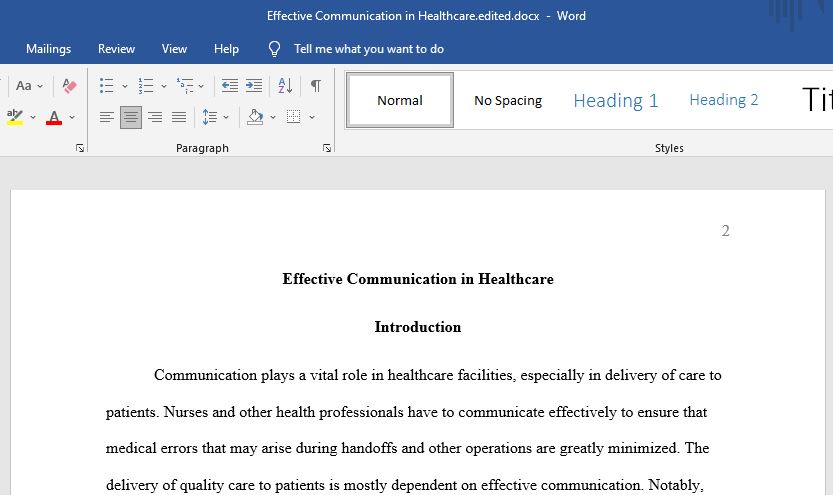Apply the red font color
This screenshot has width=833, height=495.
[54, 117]
